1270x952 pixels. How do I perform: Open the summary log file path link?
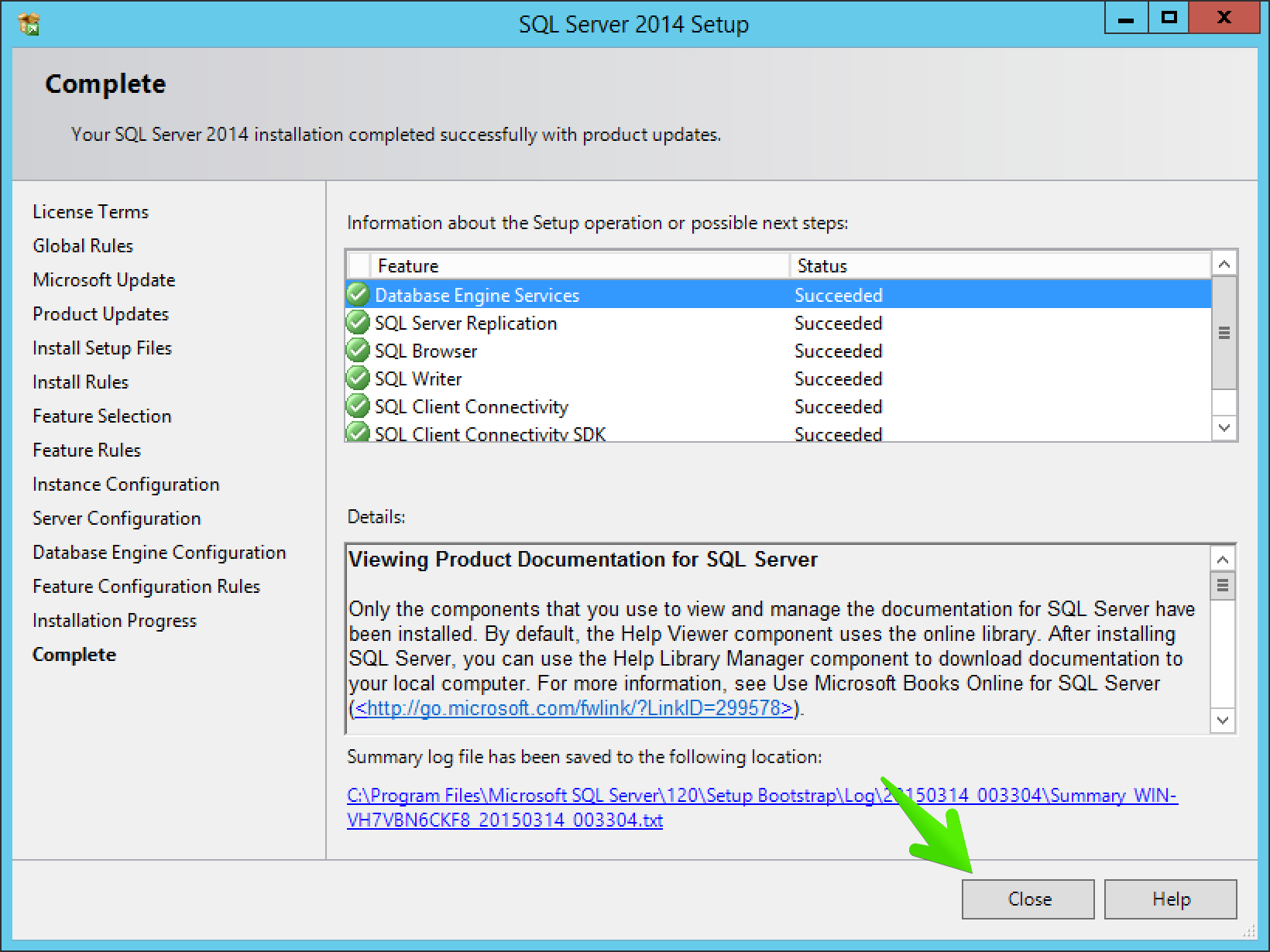pos(762,807)
